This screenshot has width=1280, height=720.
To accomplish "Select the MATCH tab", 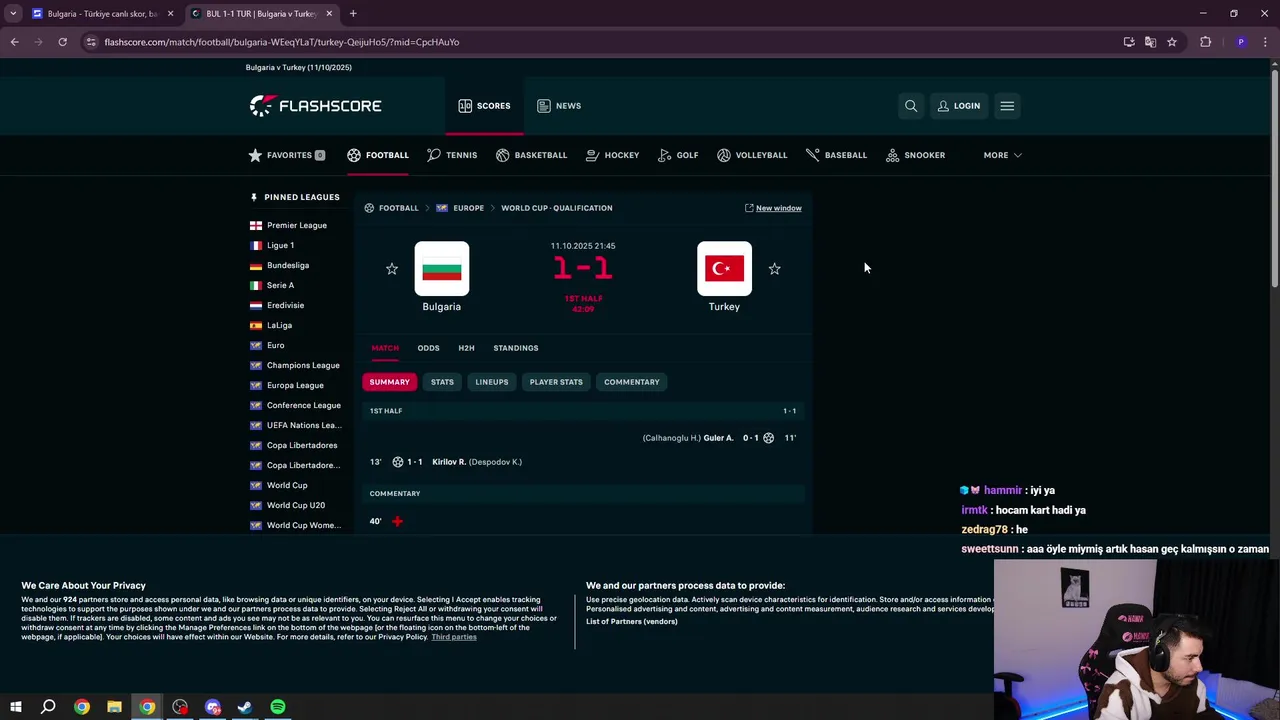I will [385, 348].
